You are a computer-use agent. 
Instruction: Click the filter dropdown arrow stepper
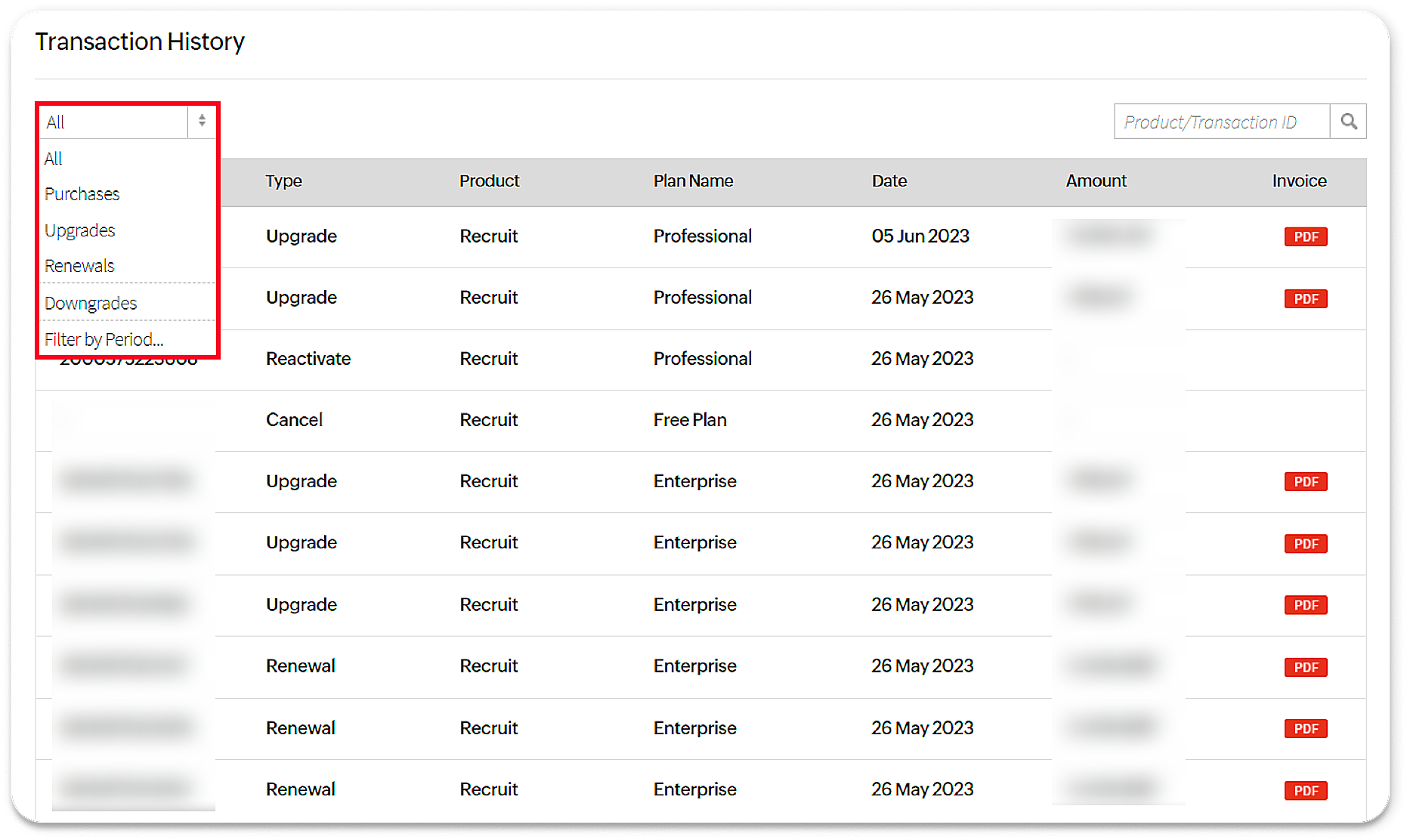click(x=202, y=121)
